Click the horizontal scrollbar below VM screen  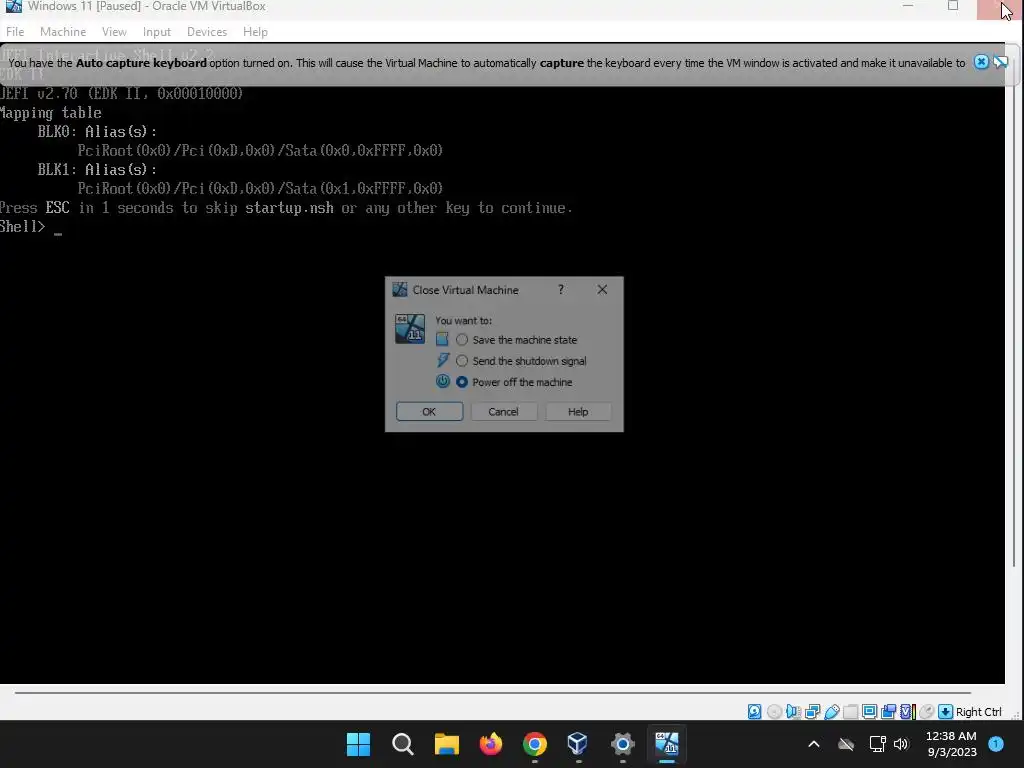492,692
